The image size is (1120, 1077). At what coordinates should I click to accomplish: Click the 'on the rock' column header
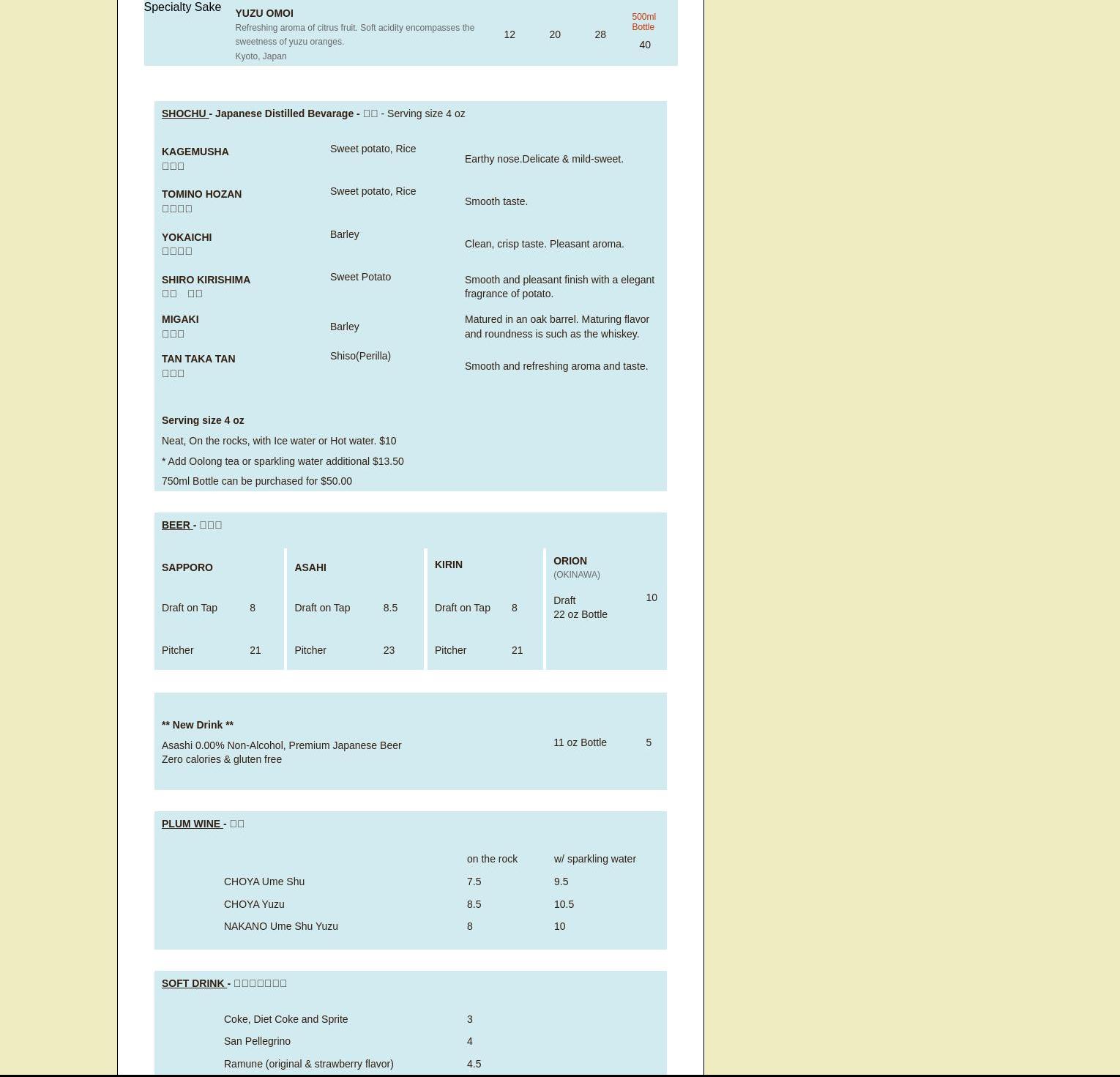pos(493,859)
